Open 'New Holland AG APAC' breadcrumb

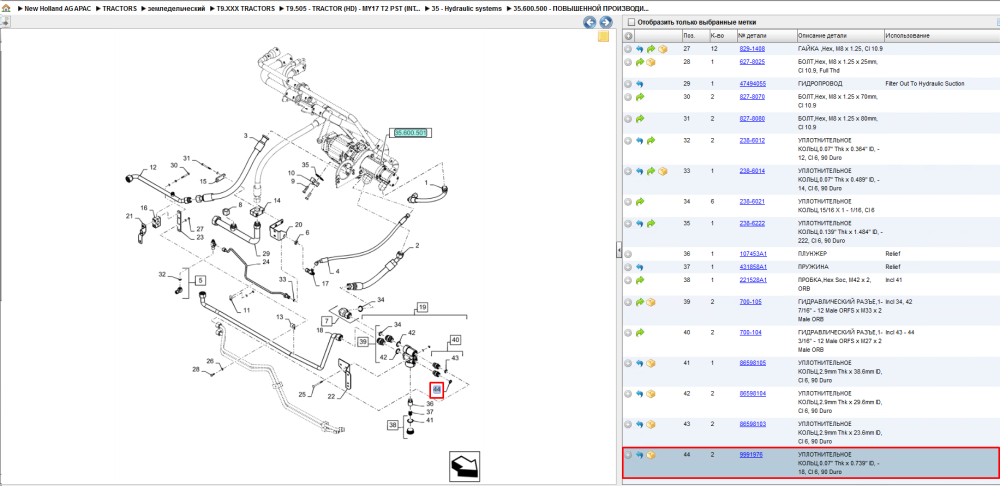click(x=57, y=9)
